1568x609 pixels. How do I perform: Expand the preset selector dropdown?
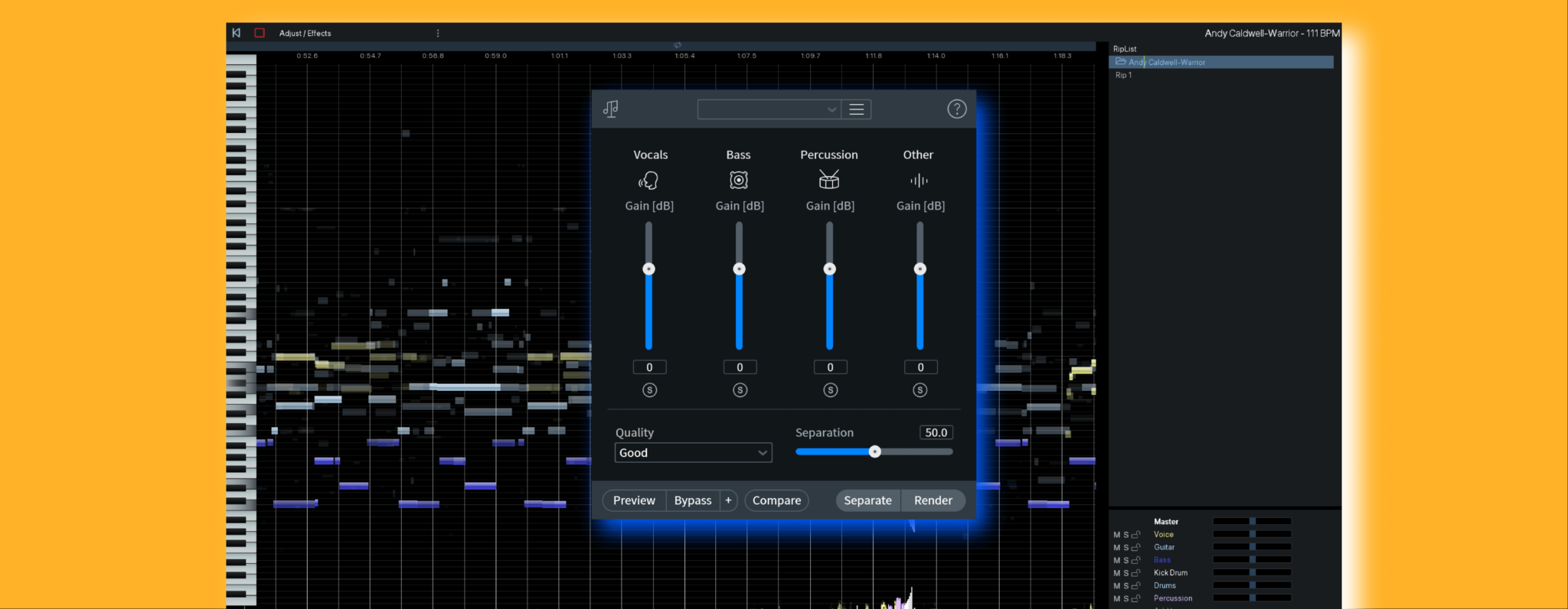769,109
